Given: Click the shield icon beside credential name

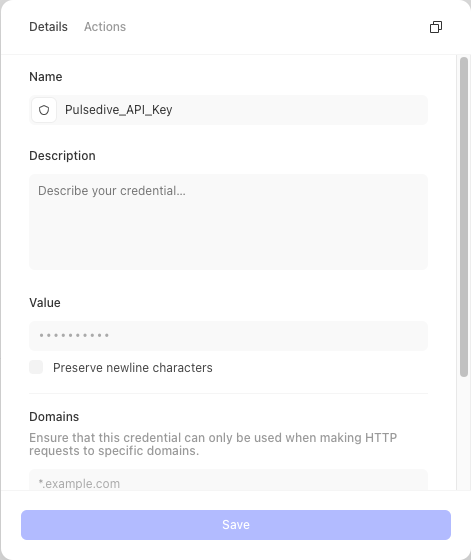Looking at the screenshot, I should coord(44,110).
